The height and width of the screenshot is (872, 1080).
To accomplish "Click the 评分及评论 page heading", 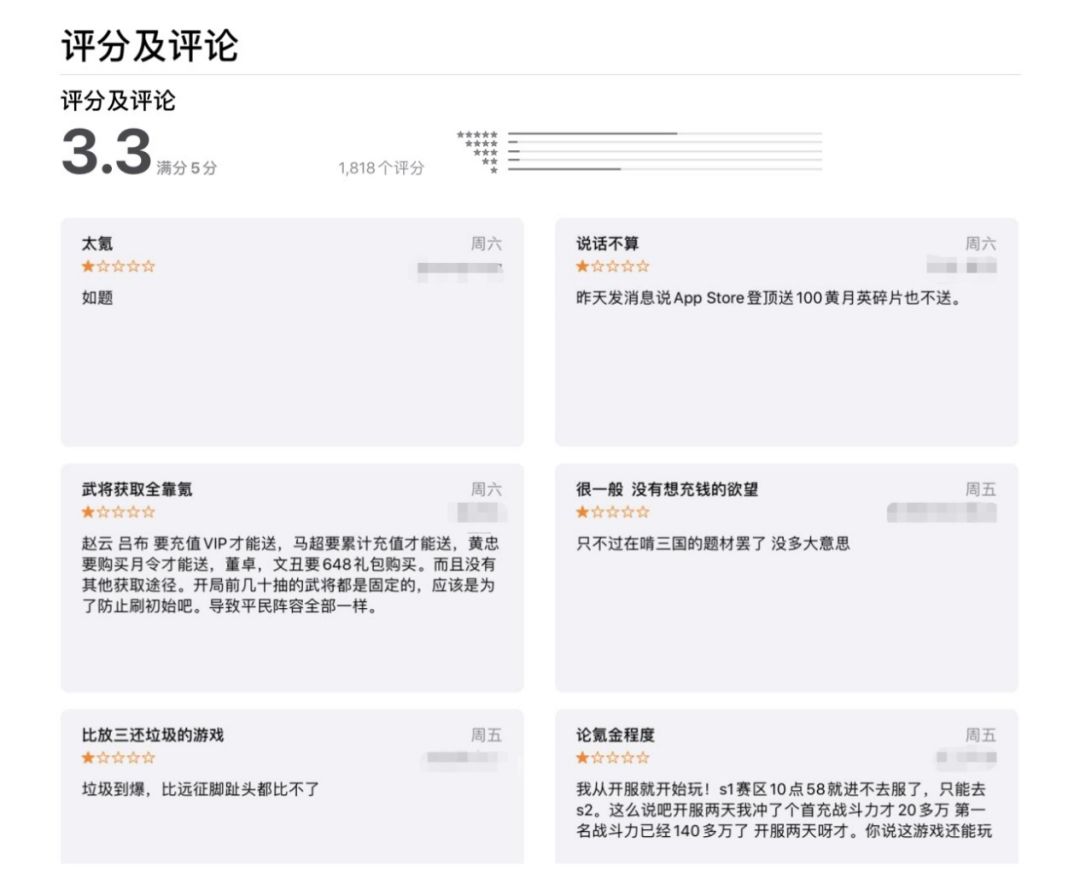I will click(x=149, y=45).
